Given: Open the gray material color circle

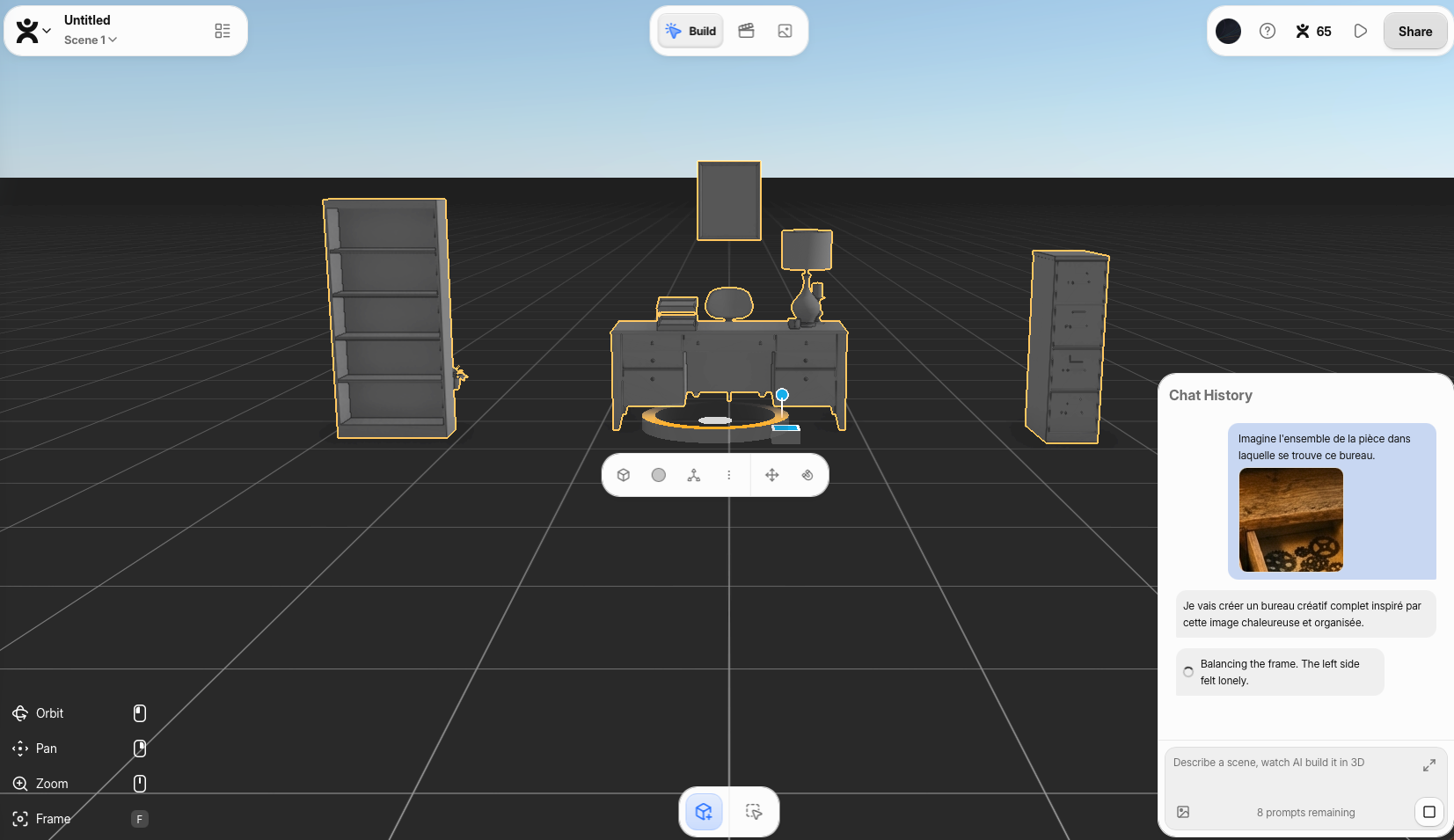Looking at the screenshot, I should pyautogui.click(x=658, y=475).
